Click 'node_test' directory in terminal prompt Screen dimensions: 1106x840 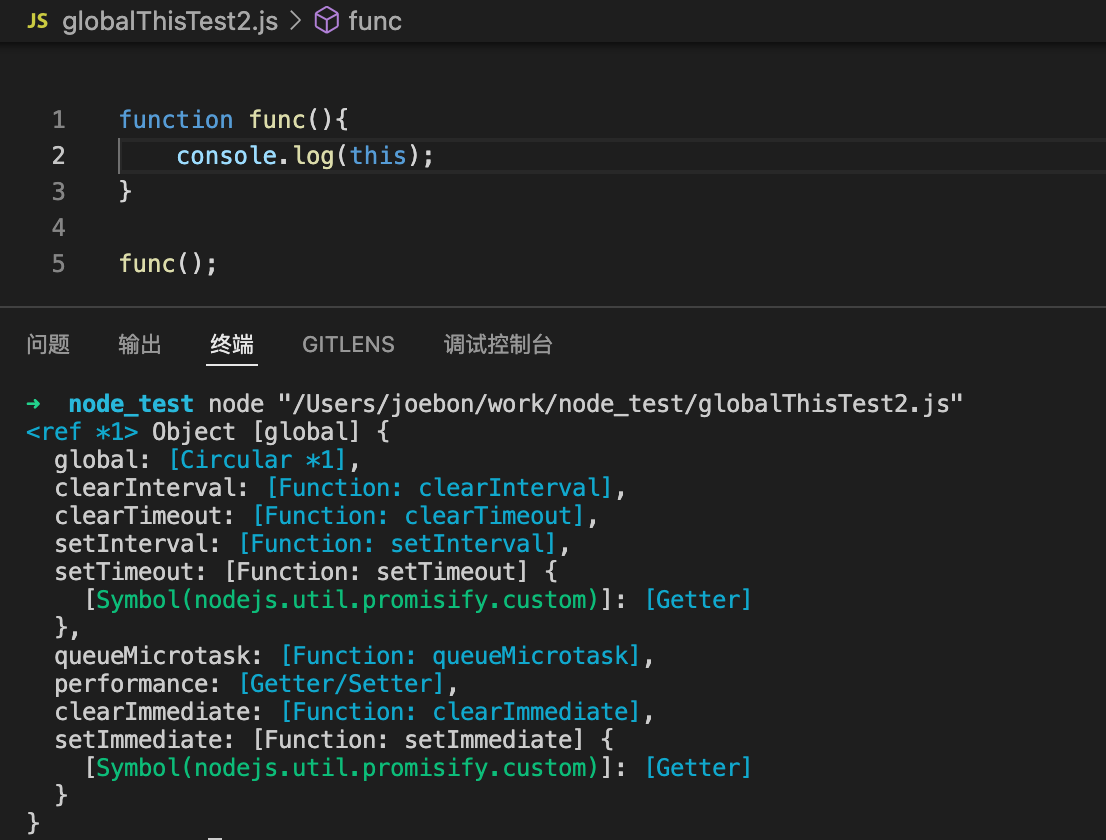click(x=131, y=403)
